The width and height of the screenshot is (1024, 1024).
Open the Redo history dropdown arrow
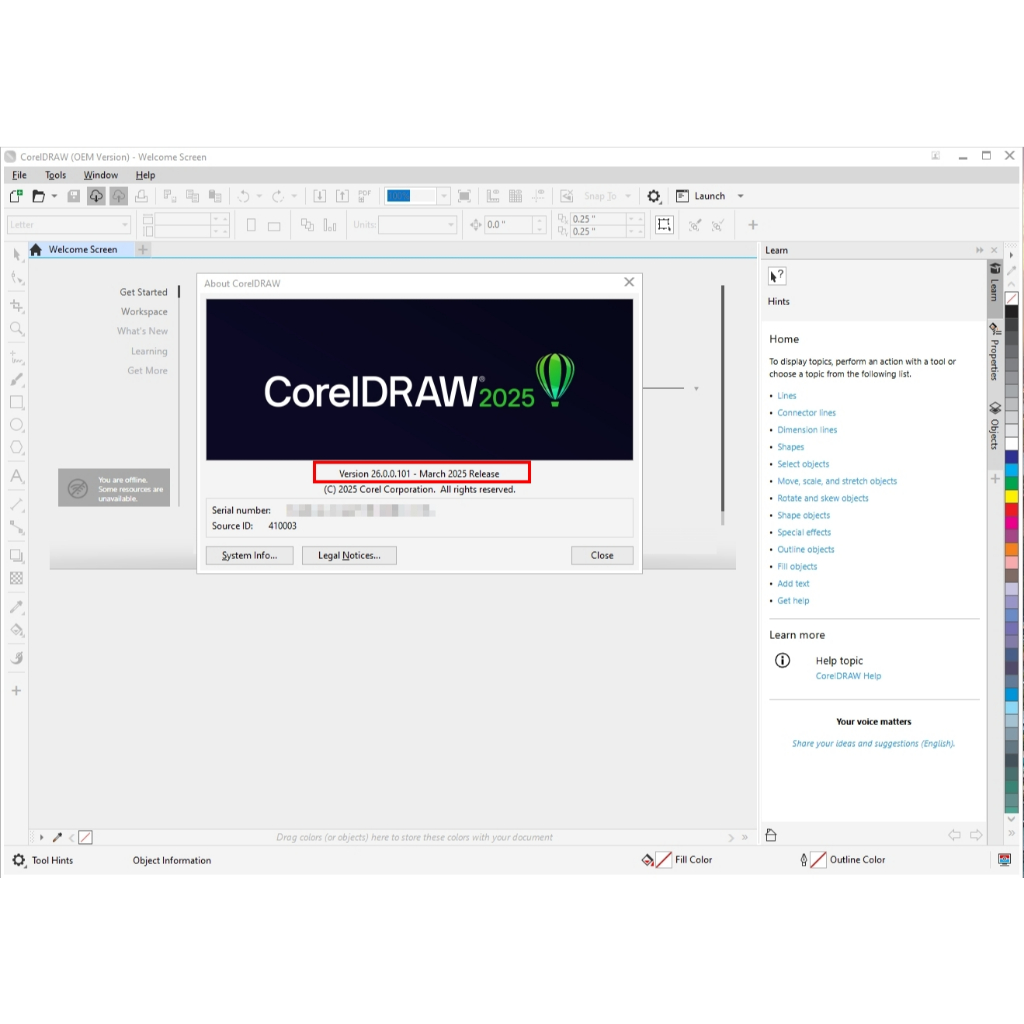tap(294, 196)
